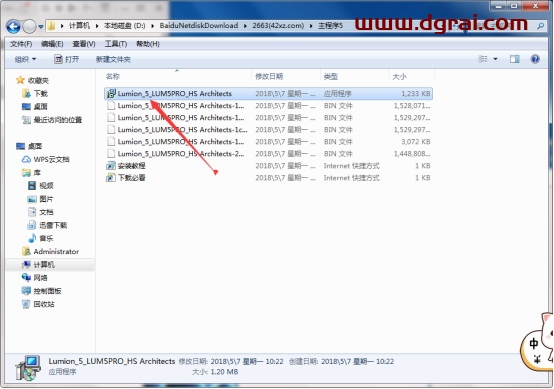Open the 编辑(E) menu
The width and height of the screenshot is (554, 389).
click(52, 44)
